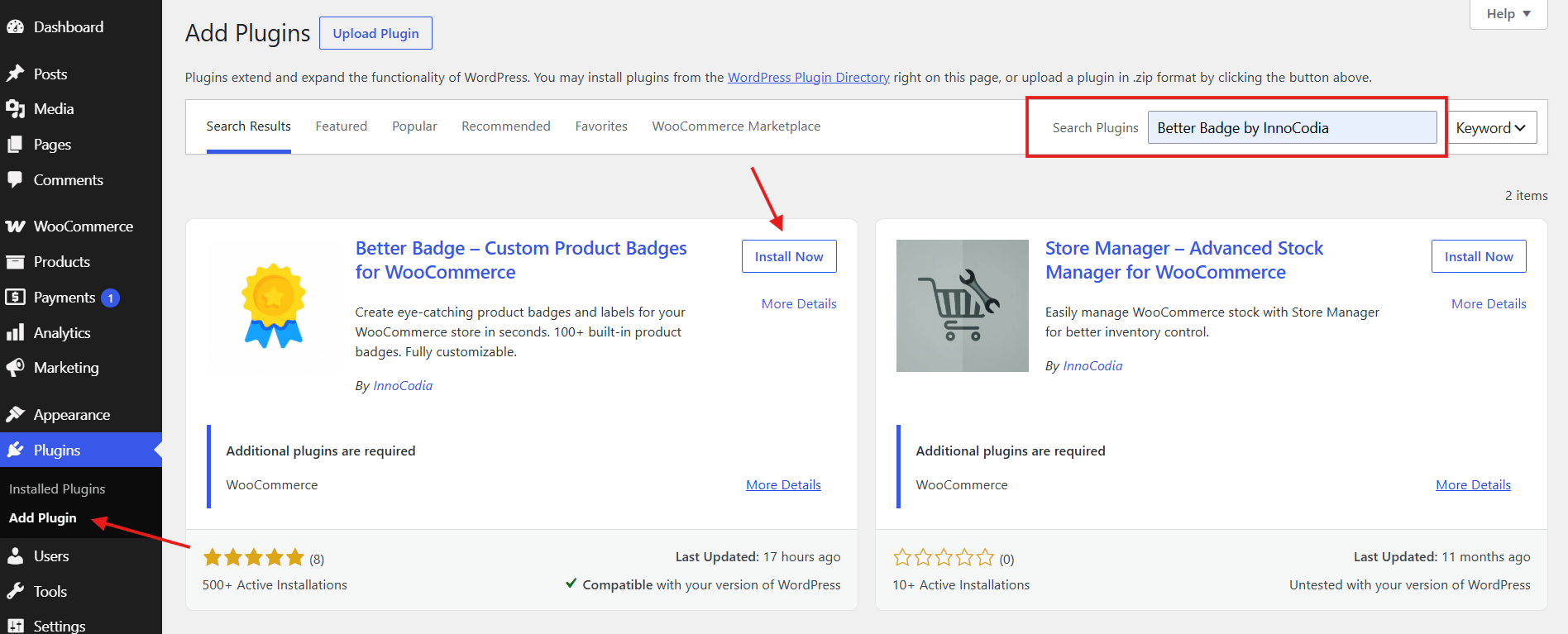This screenshot has width=1568, height=634.
Task: Click the '10+ Active Installations' text
Action: click(x=961, y=585)
